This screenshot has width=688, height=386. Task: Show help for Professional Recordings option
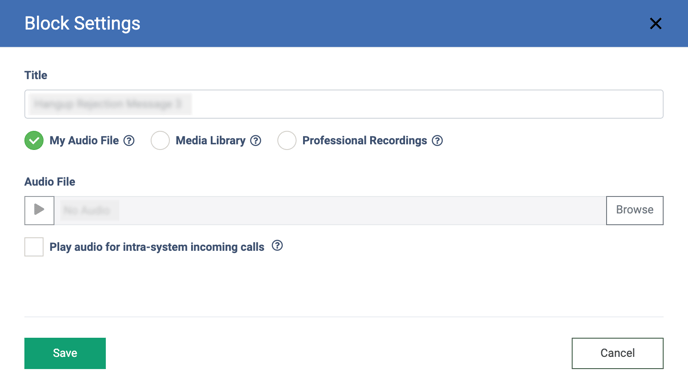437,141
